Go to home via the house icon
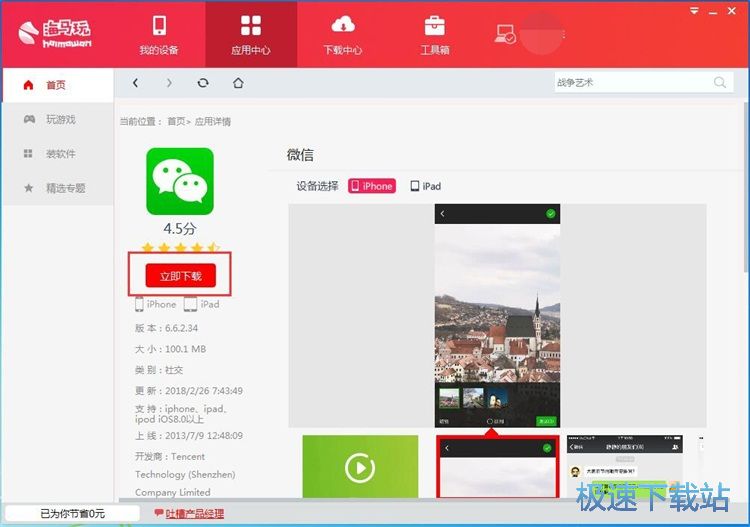The height and width of the screenshot is (527, 750). pos(238,83)
